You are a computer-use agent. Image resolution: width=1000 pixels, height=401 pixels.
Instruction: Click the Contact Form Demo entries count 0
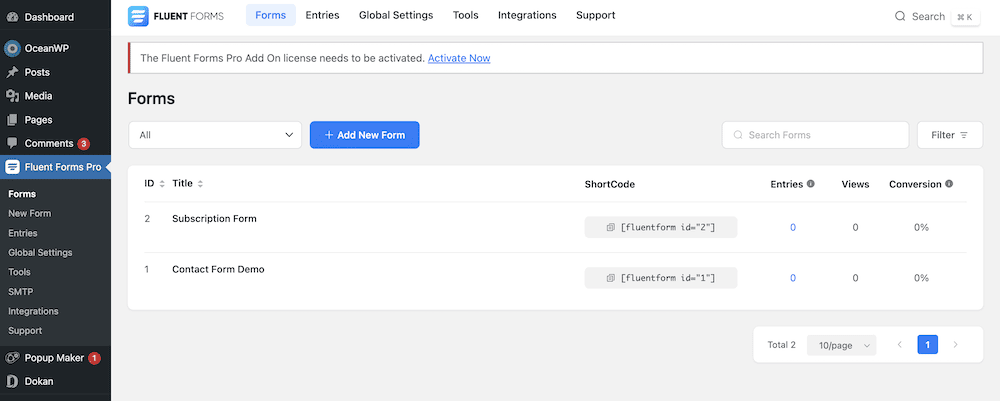[793, 279]
